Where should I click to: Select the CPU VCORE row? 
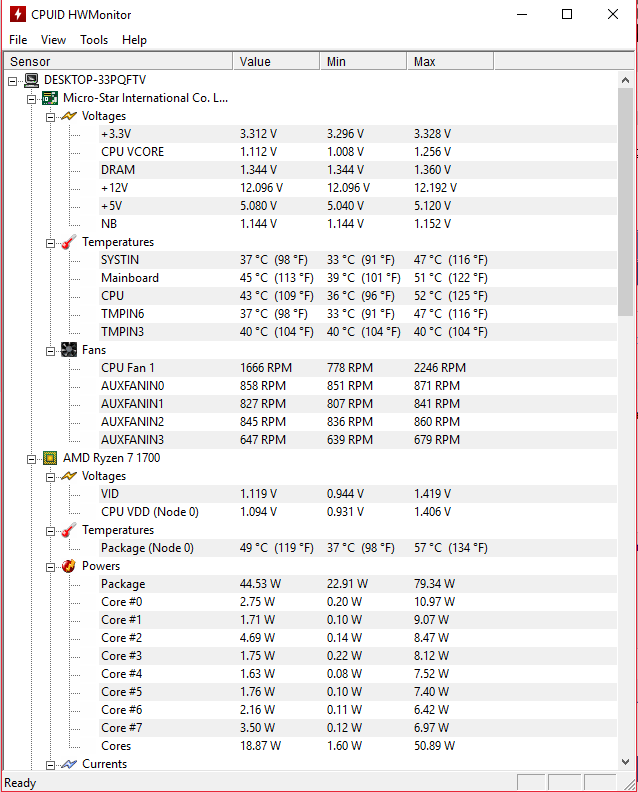click(x=358, y=152)
